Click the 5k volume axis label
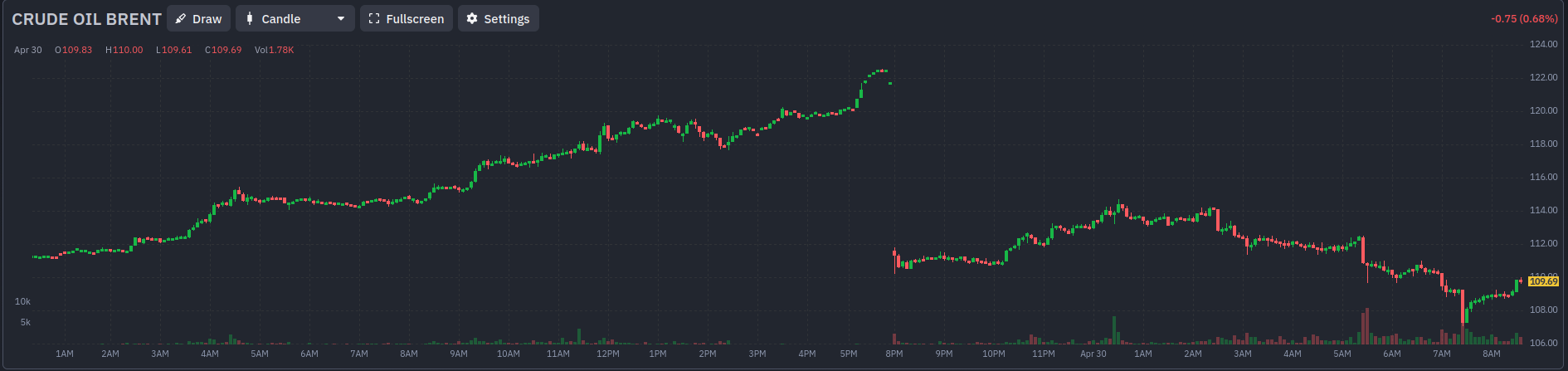Screen dimensions: 1568x371 26,322
